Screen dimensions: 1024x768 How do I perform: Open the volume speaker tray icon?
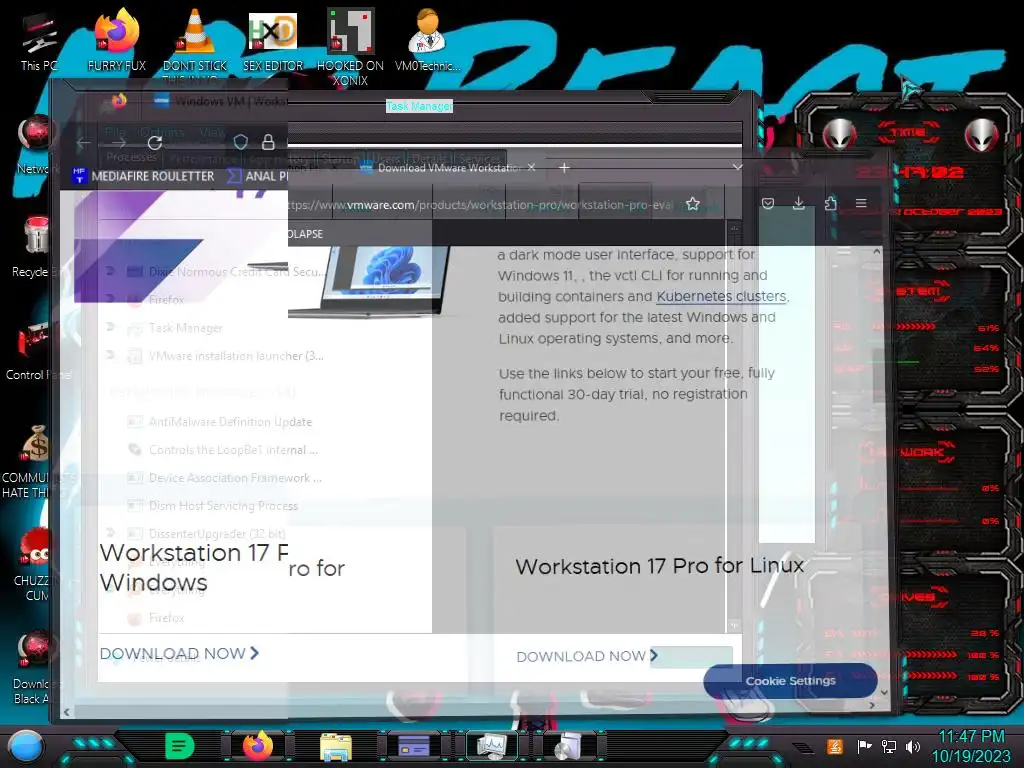(x=913, y=746)
